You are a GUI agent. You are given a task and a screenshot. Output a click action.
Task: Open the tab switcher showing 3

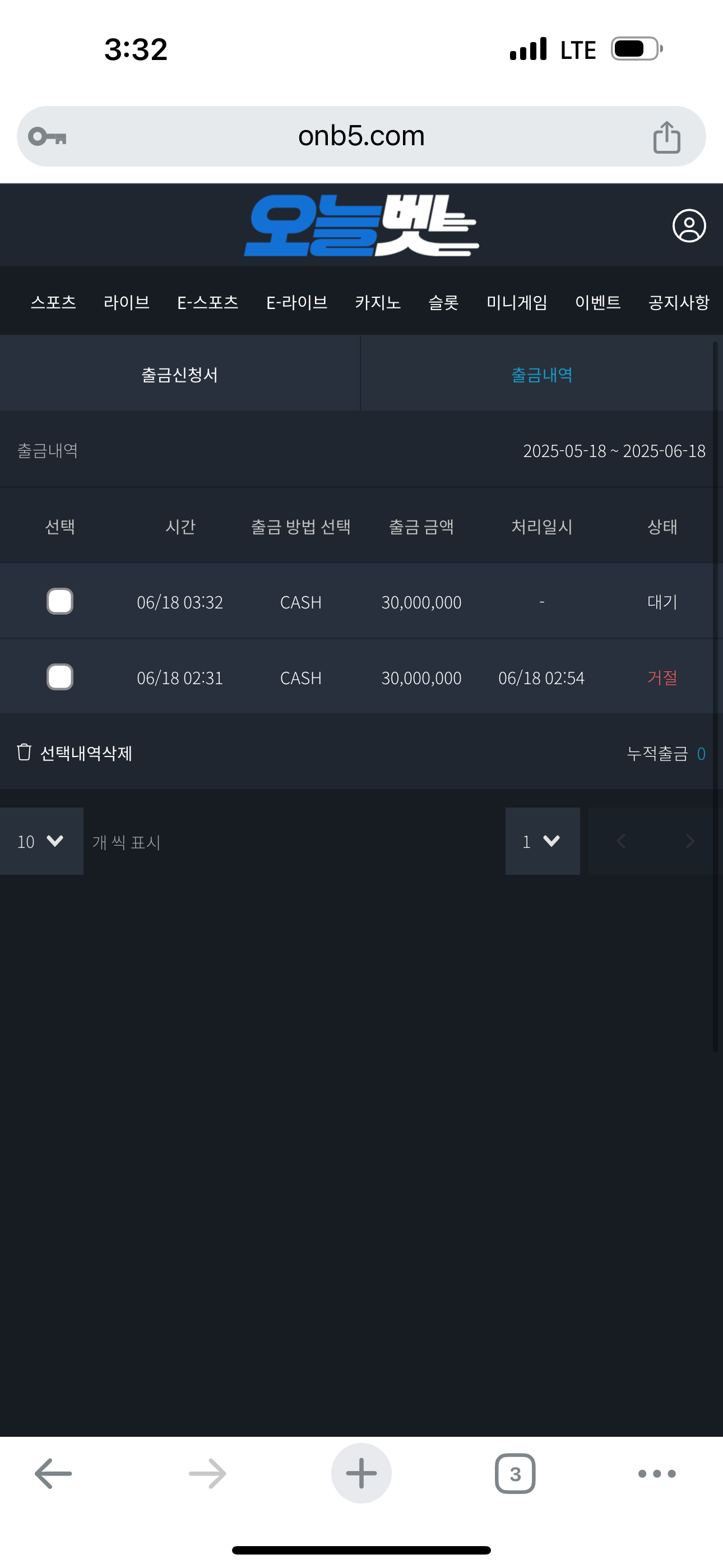coord(515,1474)
